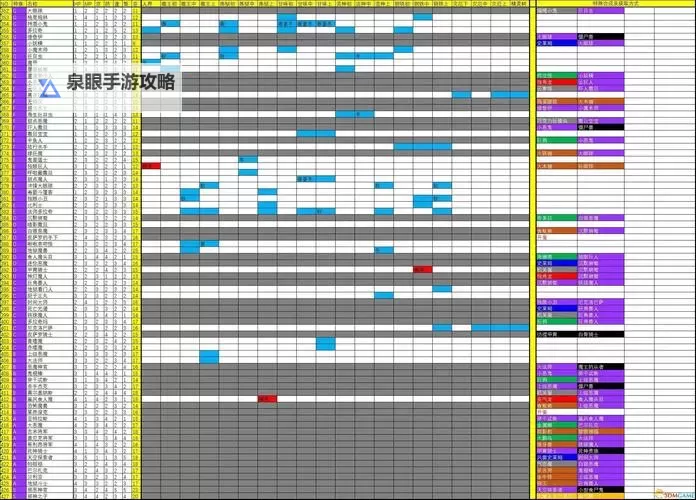Select the 凯萨罗骑士 name cell
The width and height of the screenshot is (696, 500).
(x=50, y=334)
